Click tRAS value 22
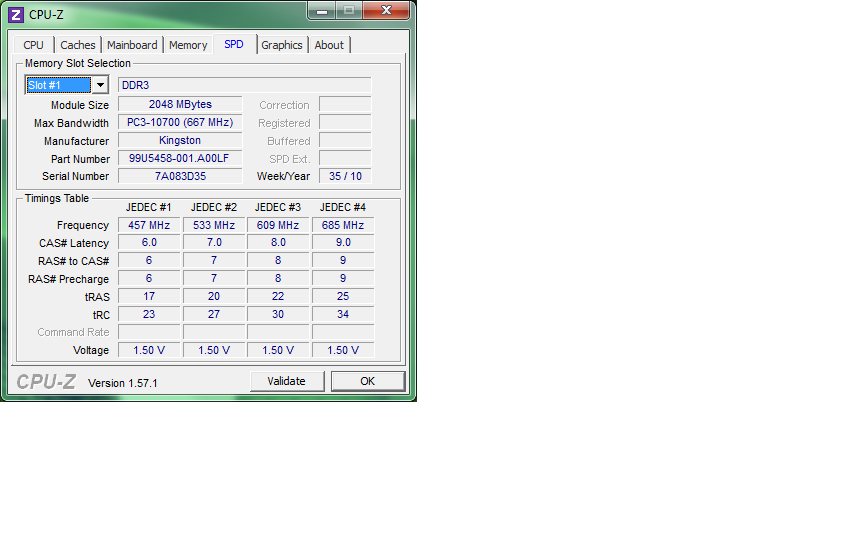Screen dimensions: 864x540 278,296
